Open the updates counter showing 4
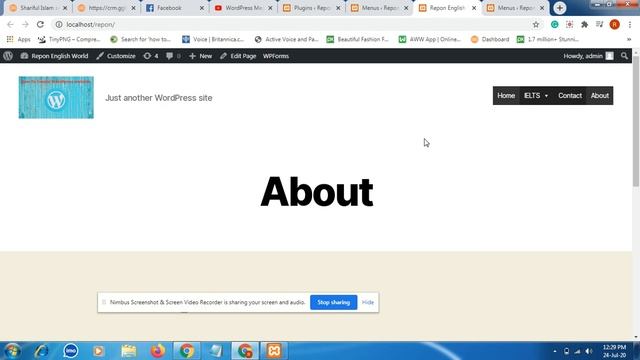 [151, 56]
